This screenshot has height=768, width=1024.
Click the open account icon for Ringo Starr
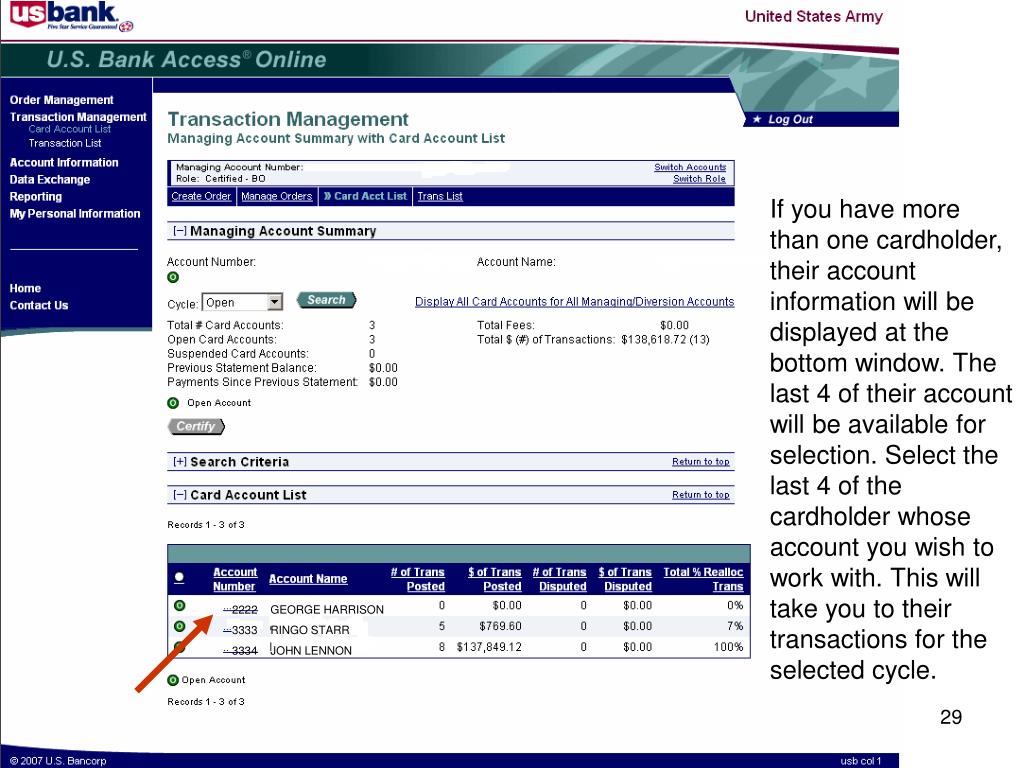180,626
